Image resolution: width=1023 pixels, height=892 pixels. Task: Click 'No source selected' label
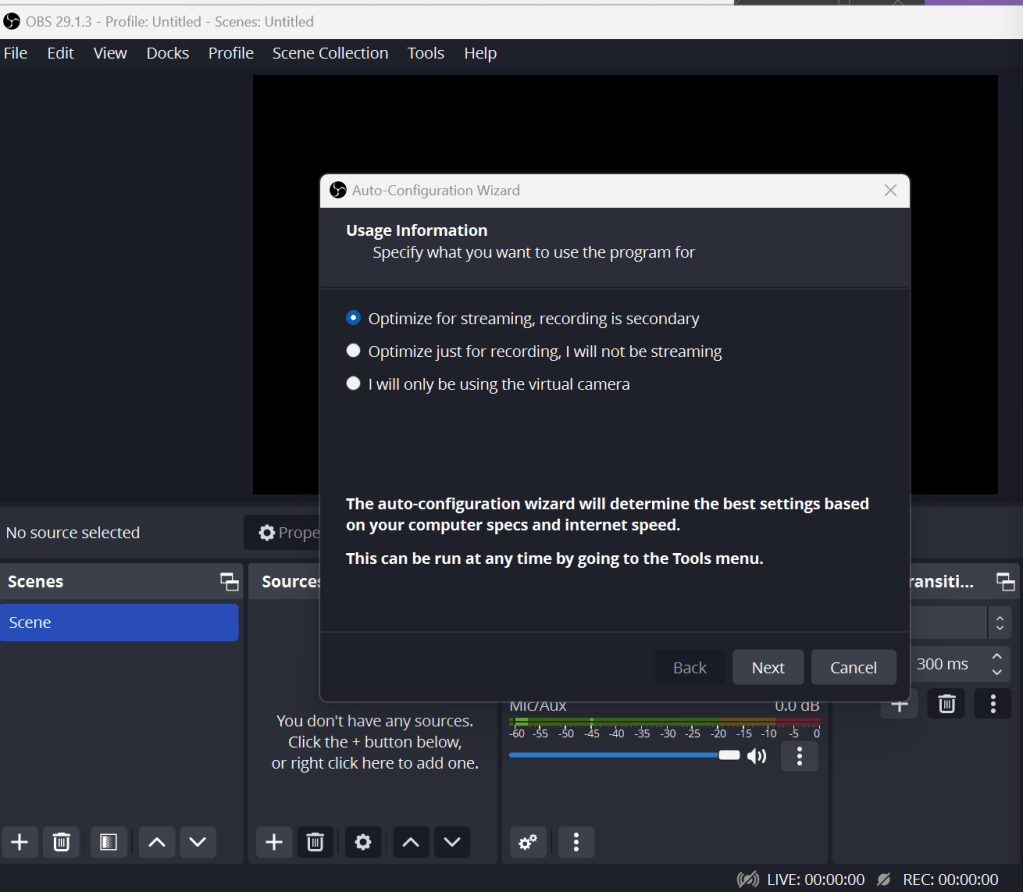point(72,532)
